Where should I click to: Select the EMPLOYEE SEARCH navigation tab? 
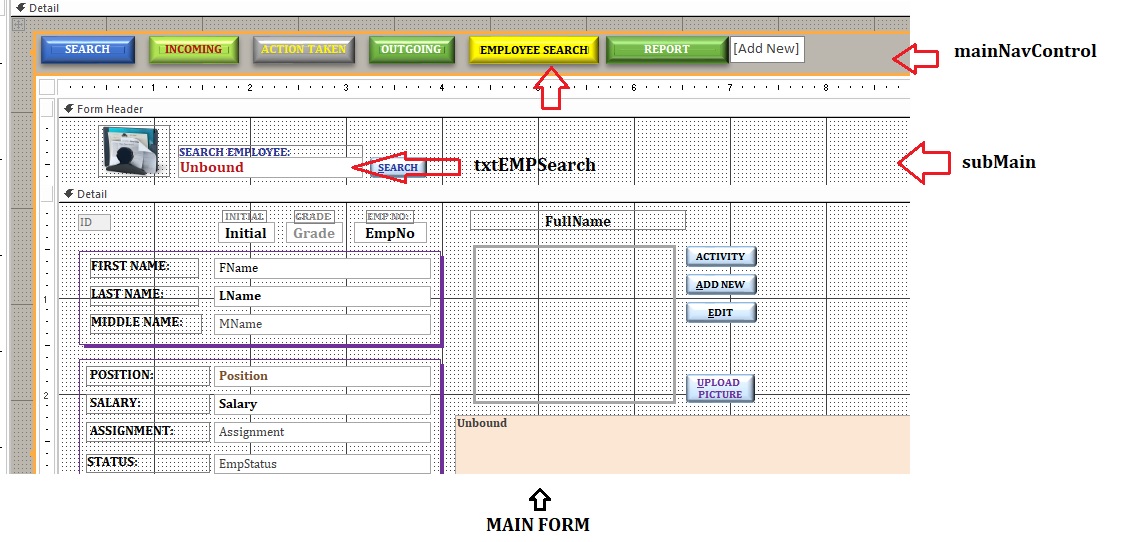[534, 50]
